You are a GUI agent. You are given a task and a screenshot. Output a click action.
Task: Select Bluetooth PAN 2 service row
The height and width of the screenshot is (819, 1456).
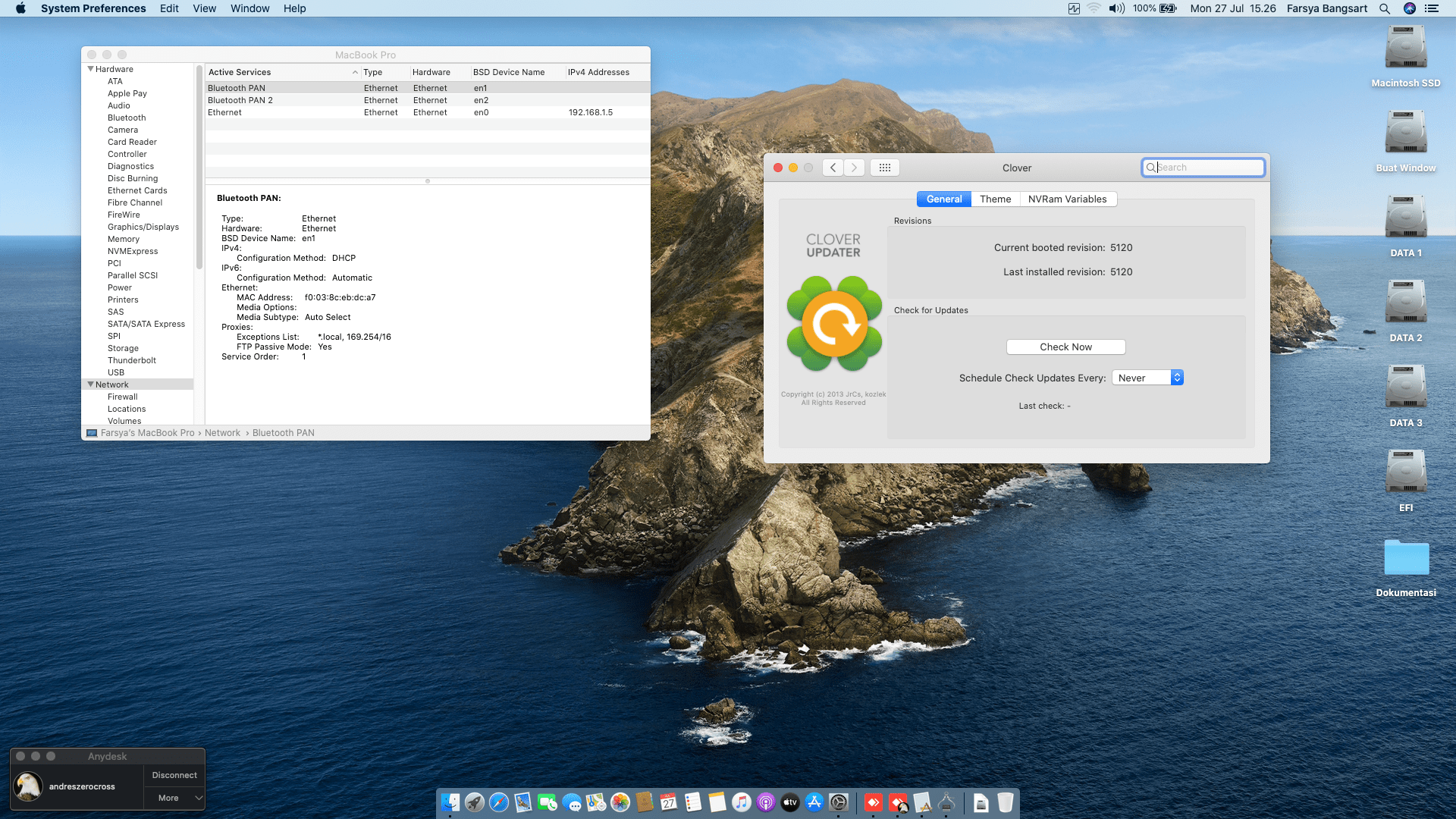point(427,100)
